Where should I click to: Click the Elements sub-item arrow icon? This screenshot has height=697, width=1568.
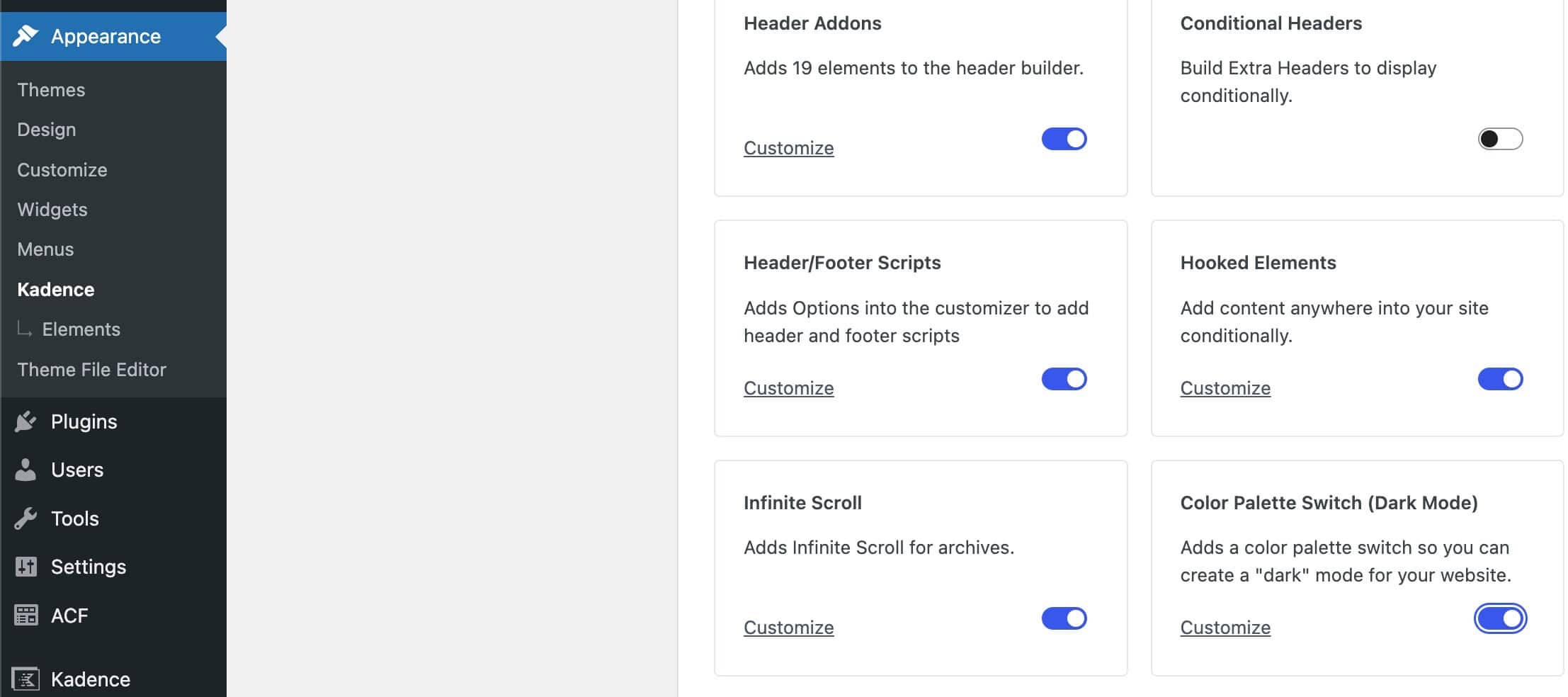(25, 329)
